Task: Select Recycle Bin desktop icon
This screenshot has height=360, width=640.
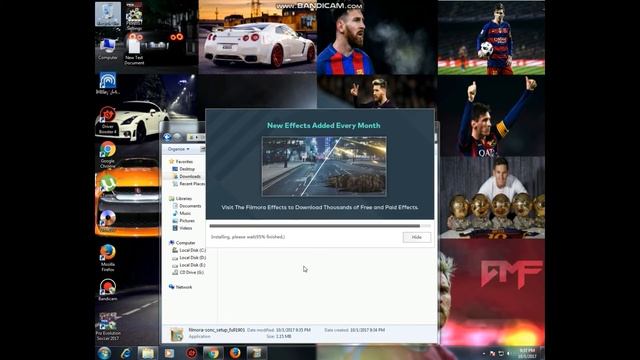Action: click(108, 15)
